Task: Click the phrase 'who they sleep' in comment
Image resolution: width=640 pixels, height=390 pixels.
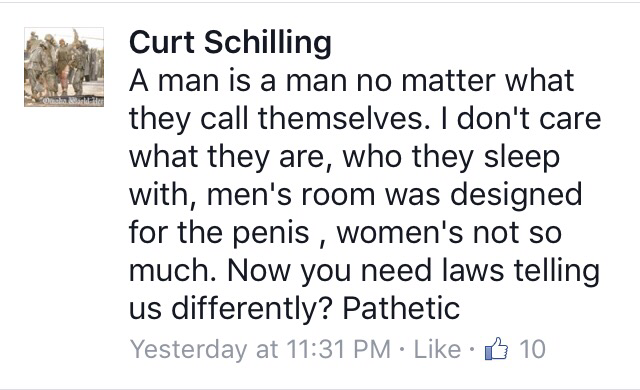Action: pos(451,159)
